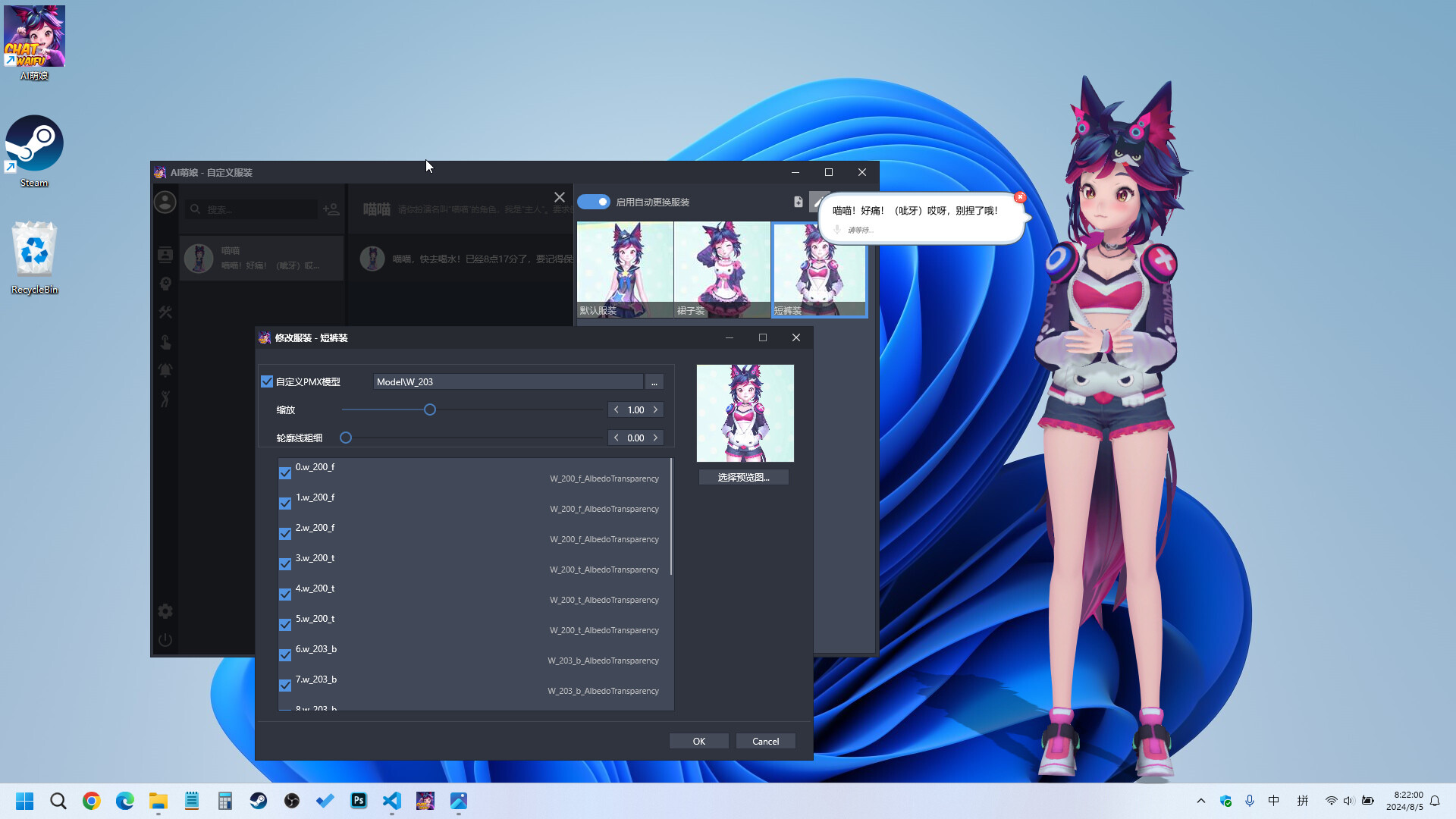Open the touch interaction icon in sidebar

pyautogui.click(x=165, y=342)
